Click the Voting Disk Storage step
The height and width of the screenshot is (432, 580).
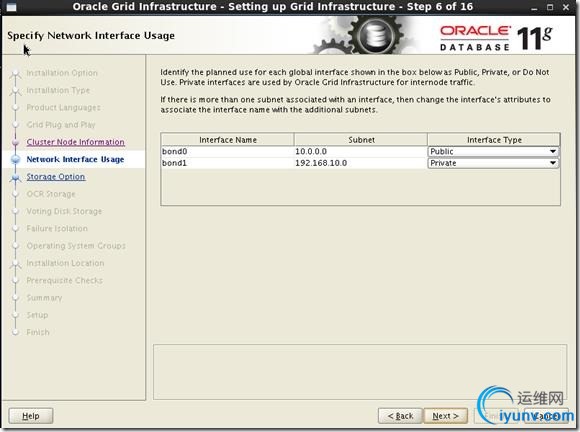pos(64,211)
